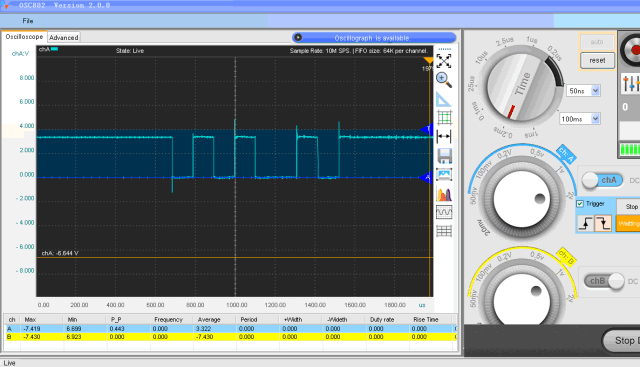The image size is (640, 367).
Task: Toggle the green grid display icon
Action: (444, 118)
